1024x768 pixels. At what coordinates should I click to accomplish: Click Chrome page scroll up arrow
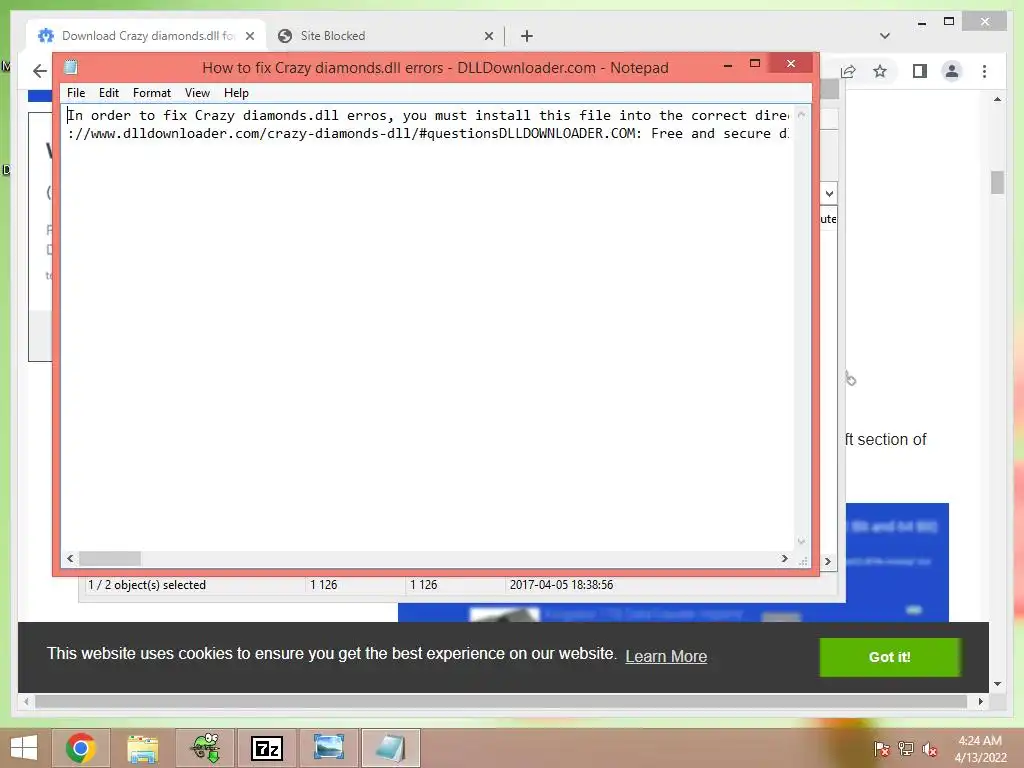click(x=997, y=99)
